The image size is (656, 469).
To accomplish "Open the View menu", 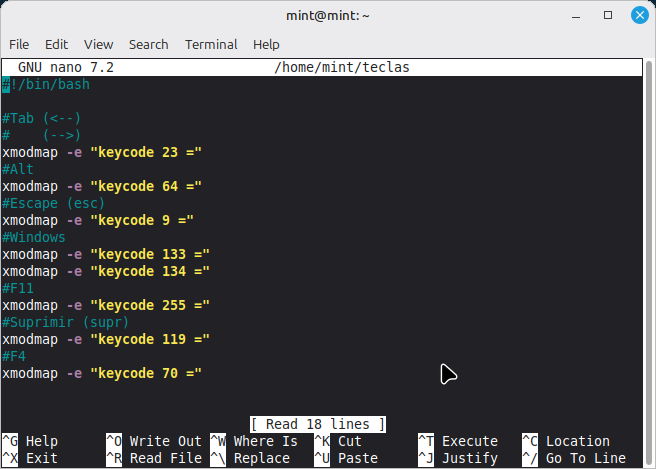I will (98, 44).
